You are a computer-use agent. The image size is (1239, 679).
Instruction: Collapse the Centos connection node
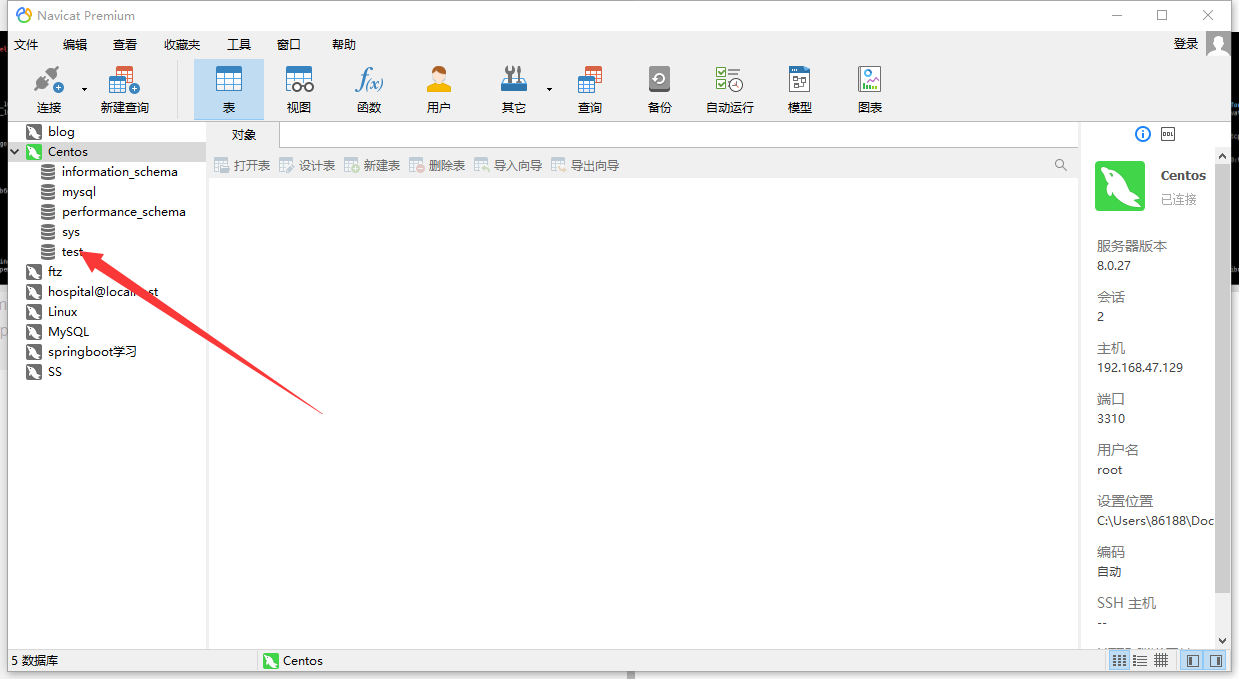(15, 152)
